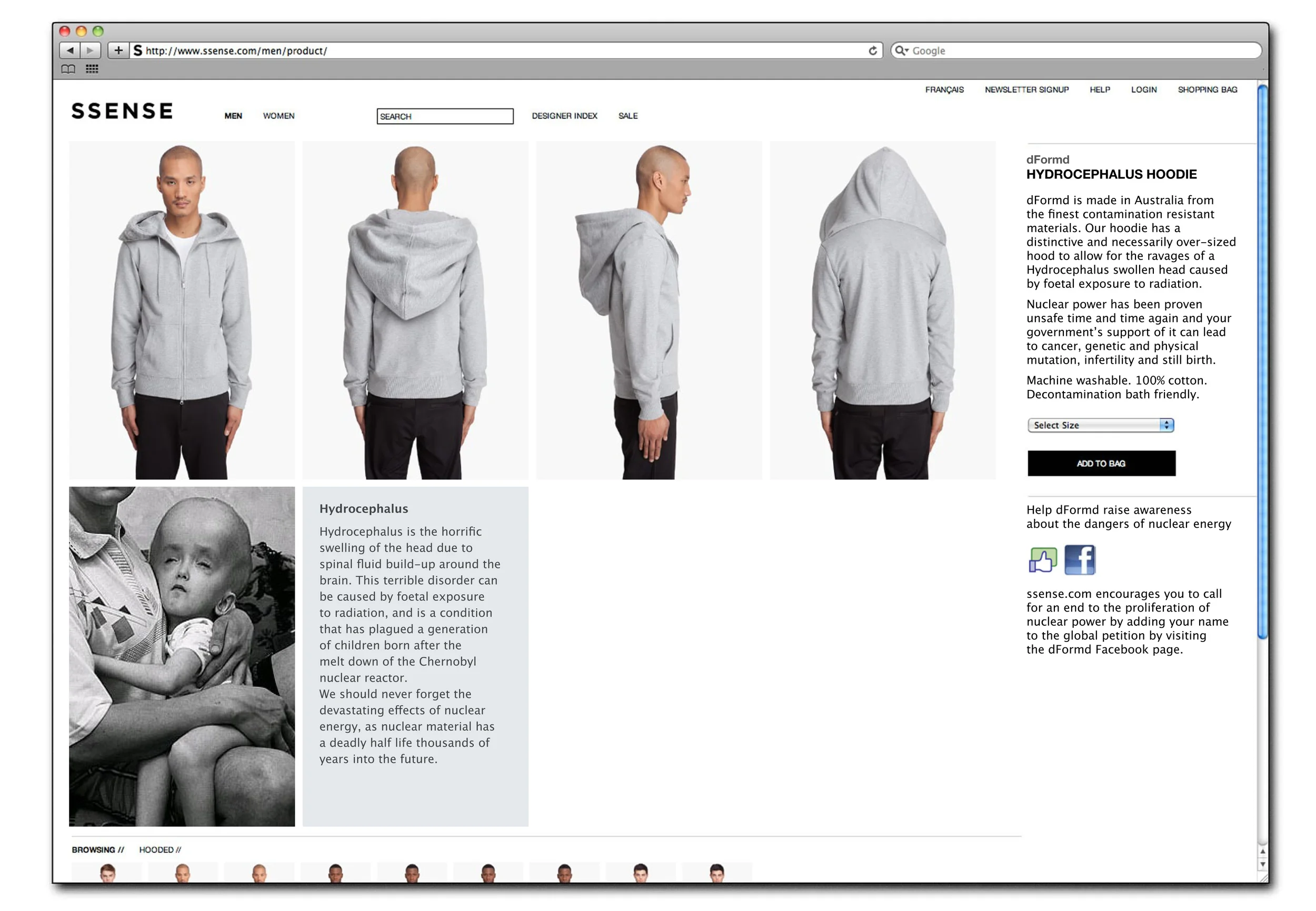Open the Top Sites grid icon
This screenshot has width=1316, height=911.
pos(92,69)
